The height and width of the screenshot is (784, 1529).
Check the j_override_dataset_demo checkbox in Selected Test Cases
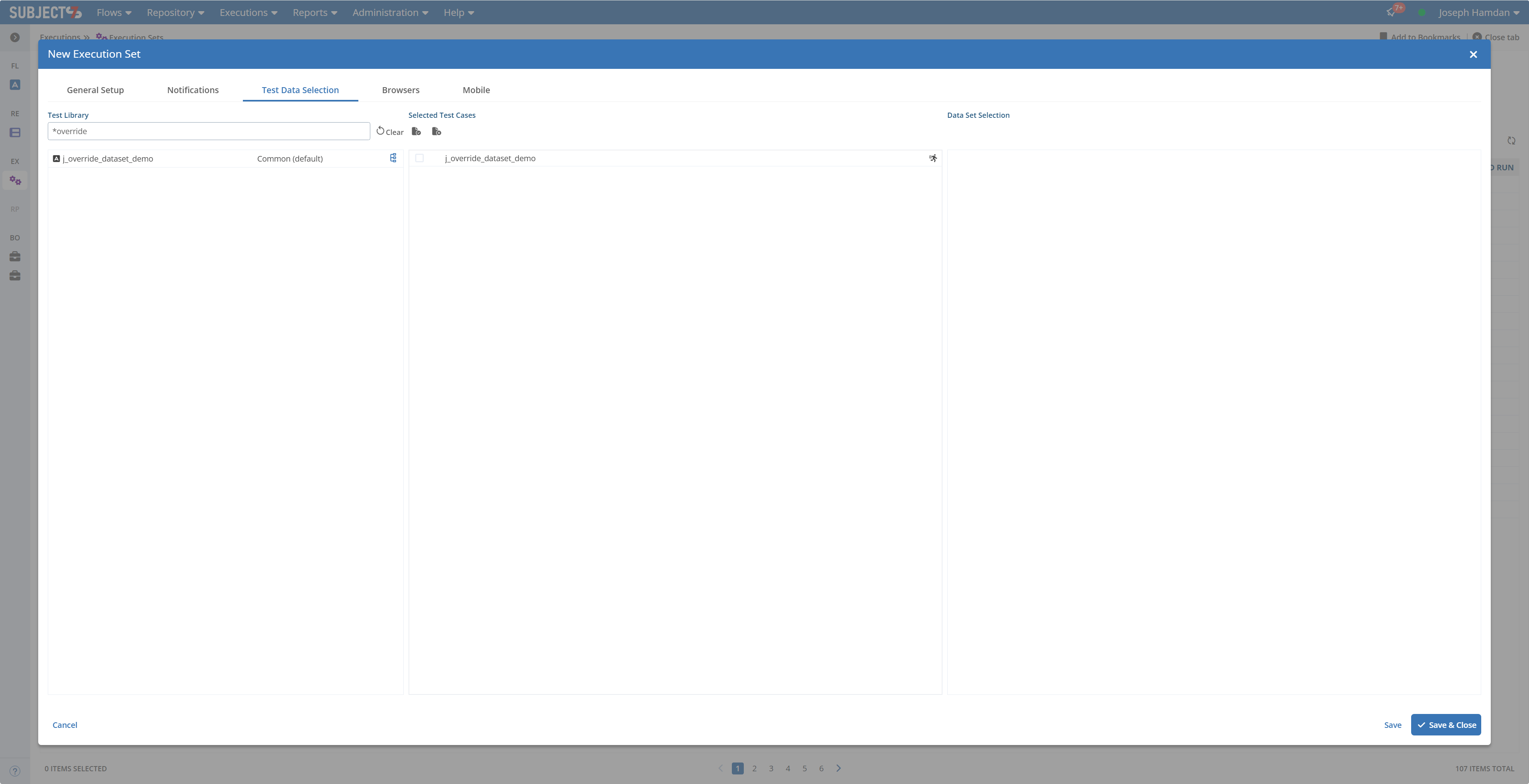point(420,158)
